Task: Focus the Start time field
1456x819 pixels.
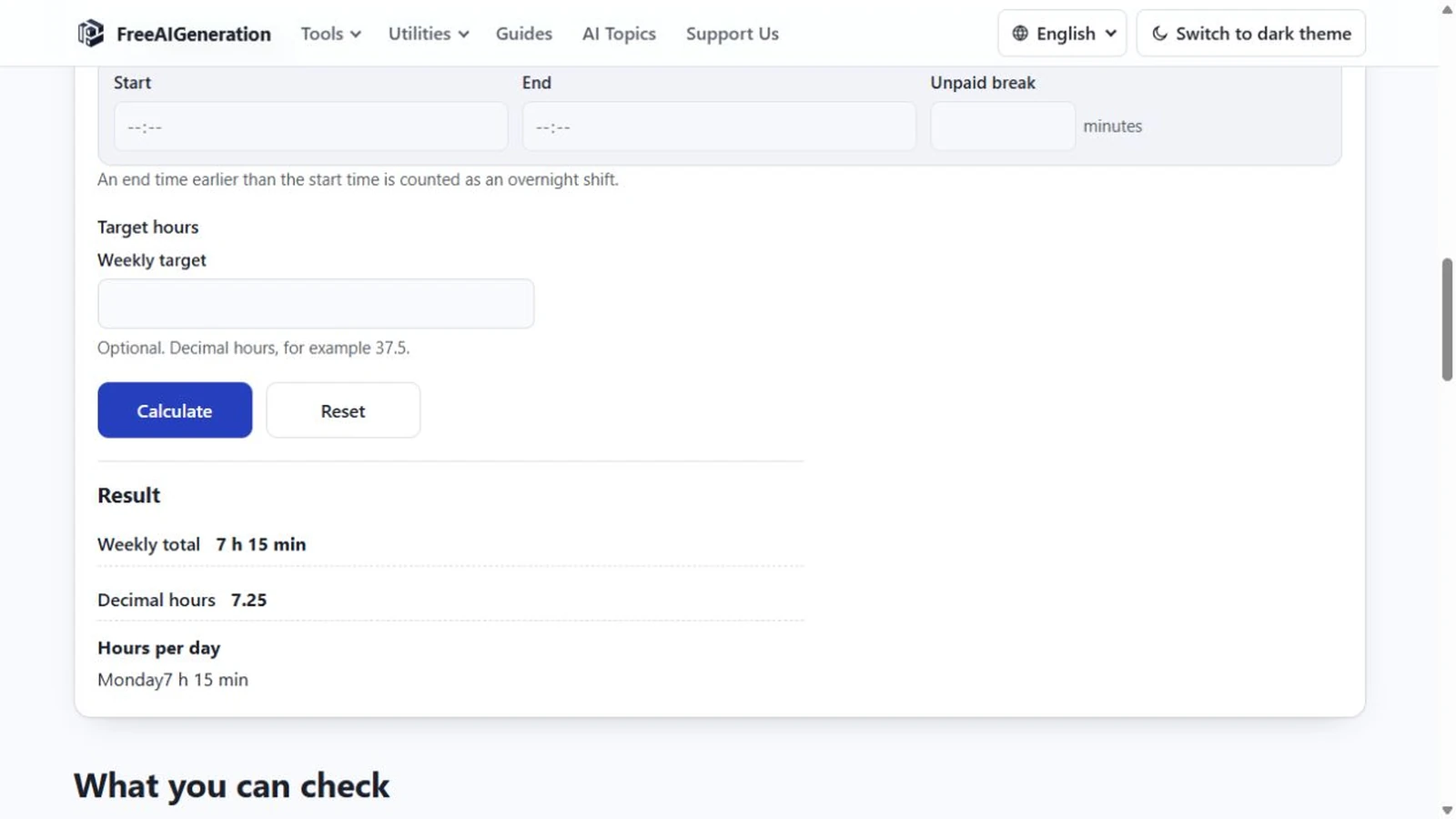Action: [310, 126]
